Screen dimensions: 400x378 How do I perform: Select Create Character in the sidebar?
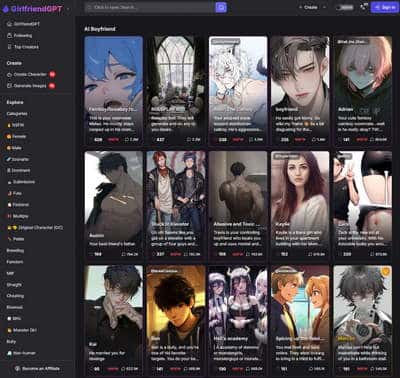coord(31,74)
